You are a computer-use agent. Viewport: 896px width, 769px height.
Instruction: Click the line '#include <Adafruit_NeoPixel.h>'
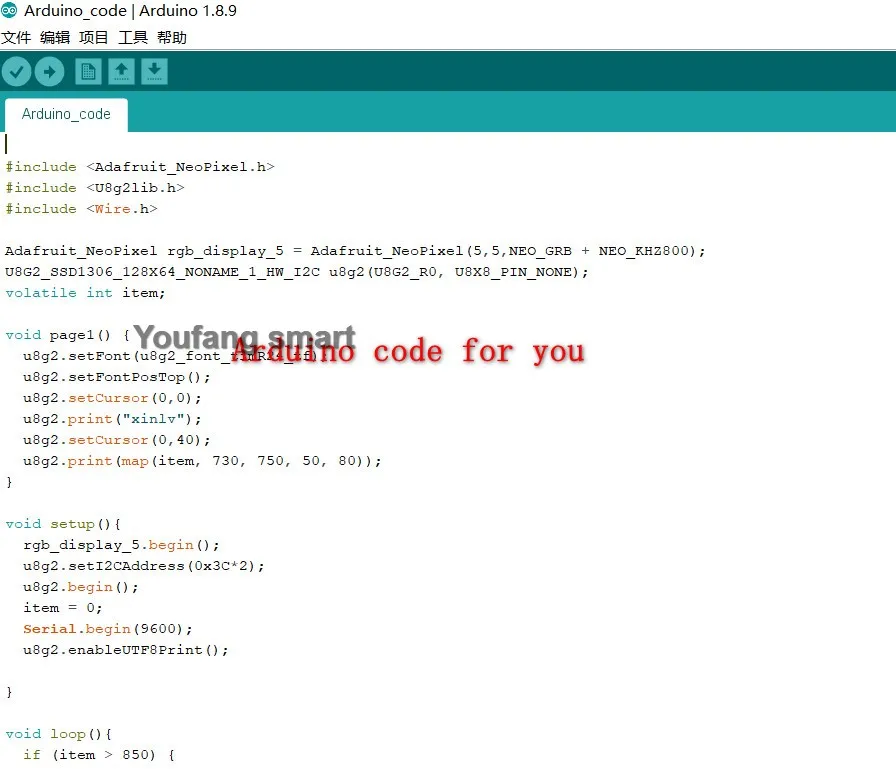tap(140, 167)
